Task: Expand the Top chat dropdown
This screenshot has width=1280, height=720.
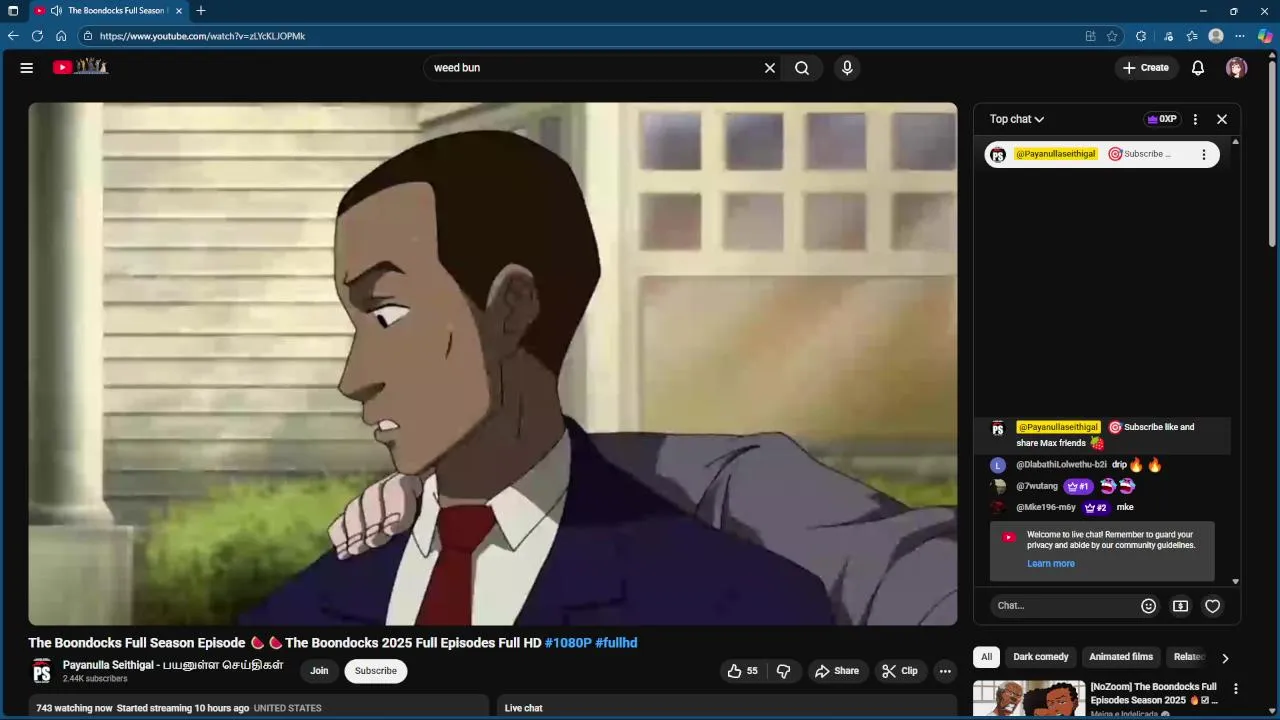Action: 1017,119
